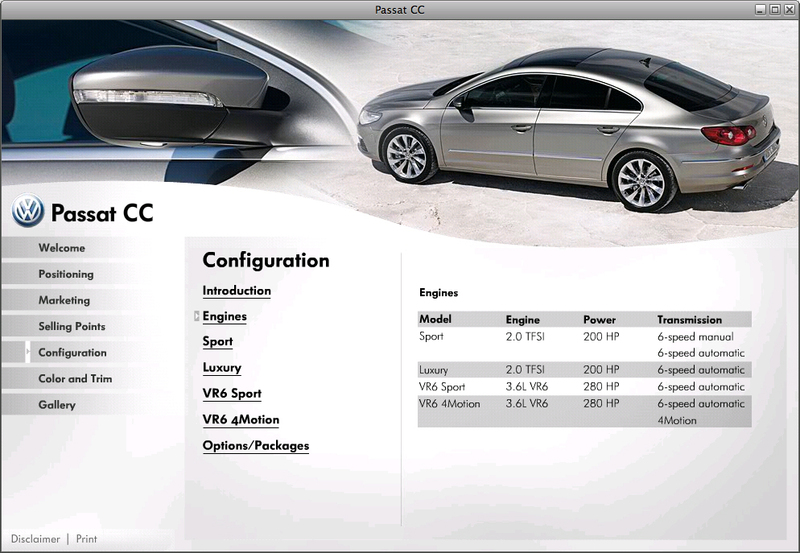Image resolution: width=800 pixels, height=553 pixels.
Task: Click the Engine column header
Action: point(522,320)
